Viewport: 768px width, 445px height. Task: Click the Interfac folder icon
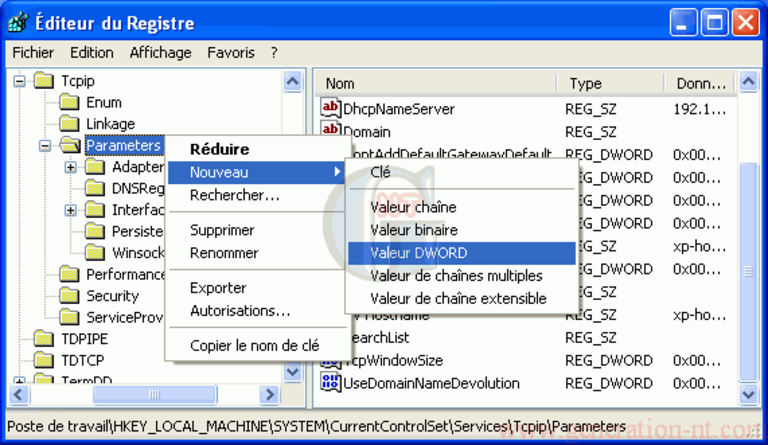pyautogui.click(x=95, y=210)
